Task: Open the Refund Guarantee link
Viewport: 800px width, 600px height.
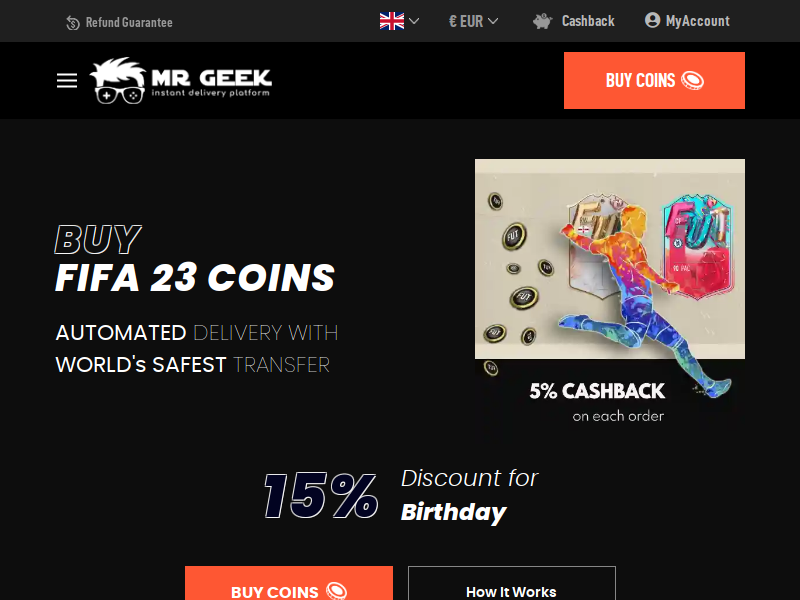Action: pyautogui.click(x=129, y=23)
